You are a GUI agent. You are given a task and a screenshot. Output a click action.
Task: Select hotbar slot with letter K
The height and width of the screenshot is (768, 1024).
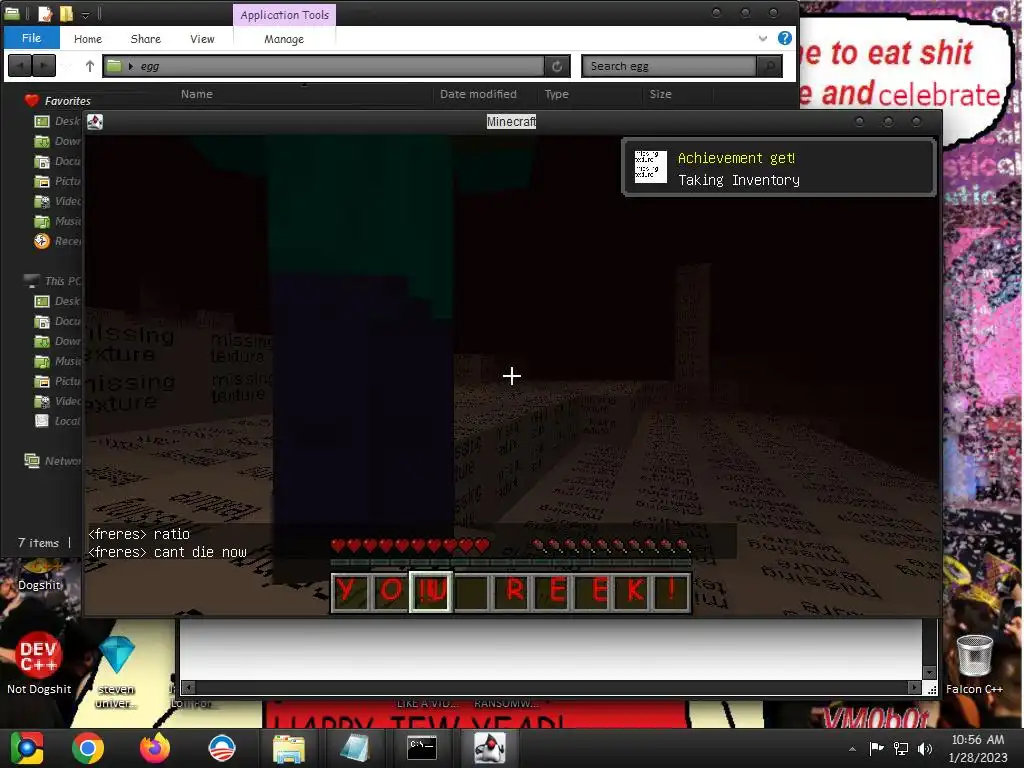pyautogui.click(x=633, y=592)
